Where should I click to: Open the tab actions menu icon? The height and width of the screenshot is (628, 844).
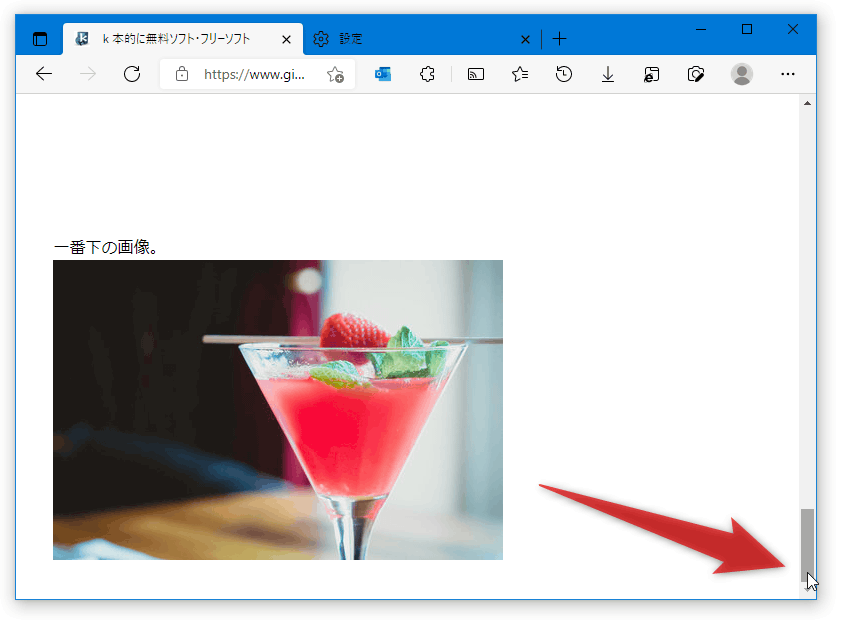click(40, 39)
